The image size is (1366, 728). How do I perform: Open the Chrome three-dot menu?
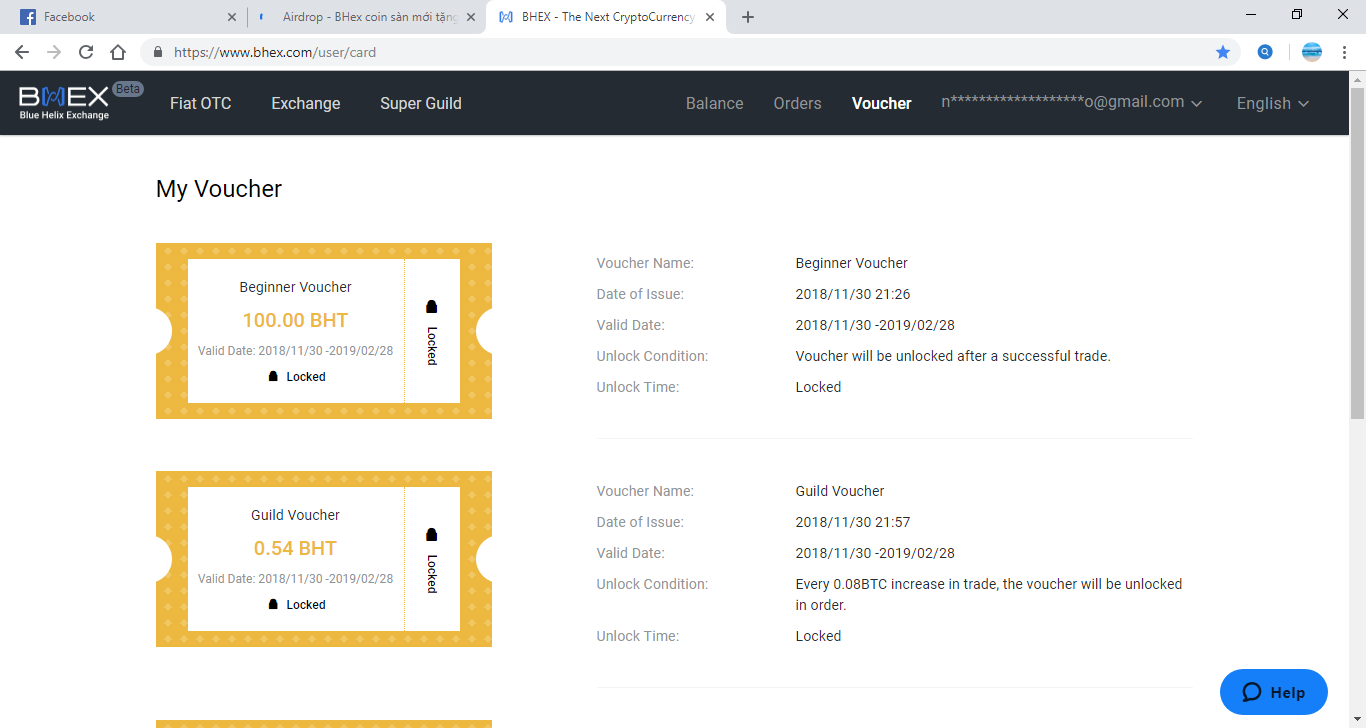tap(1345, 52)
